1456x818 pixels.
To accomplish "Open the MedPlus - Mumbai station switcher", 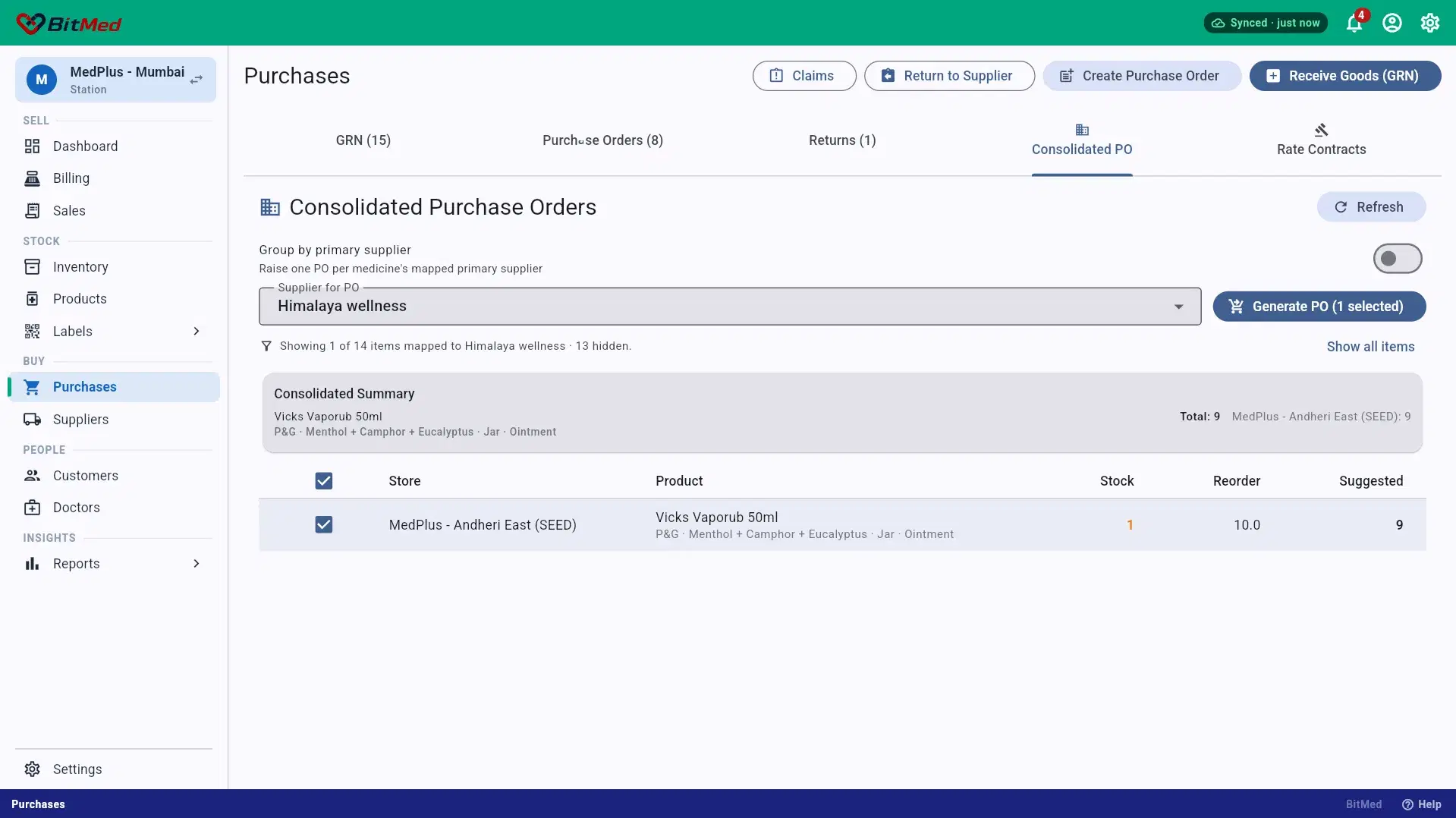I will pos(115,80).
